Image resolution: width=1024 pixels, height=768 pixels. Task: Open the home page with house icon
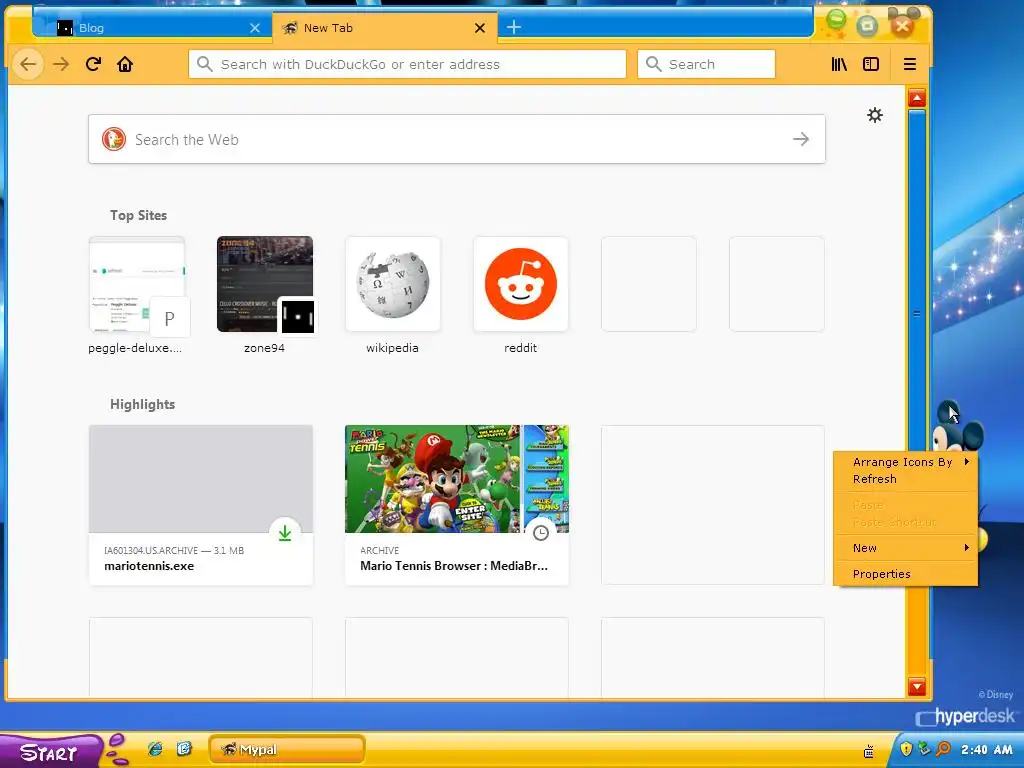(125, 64)
